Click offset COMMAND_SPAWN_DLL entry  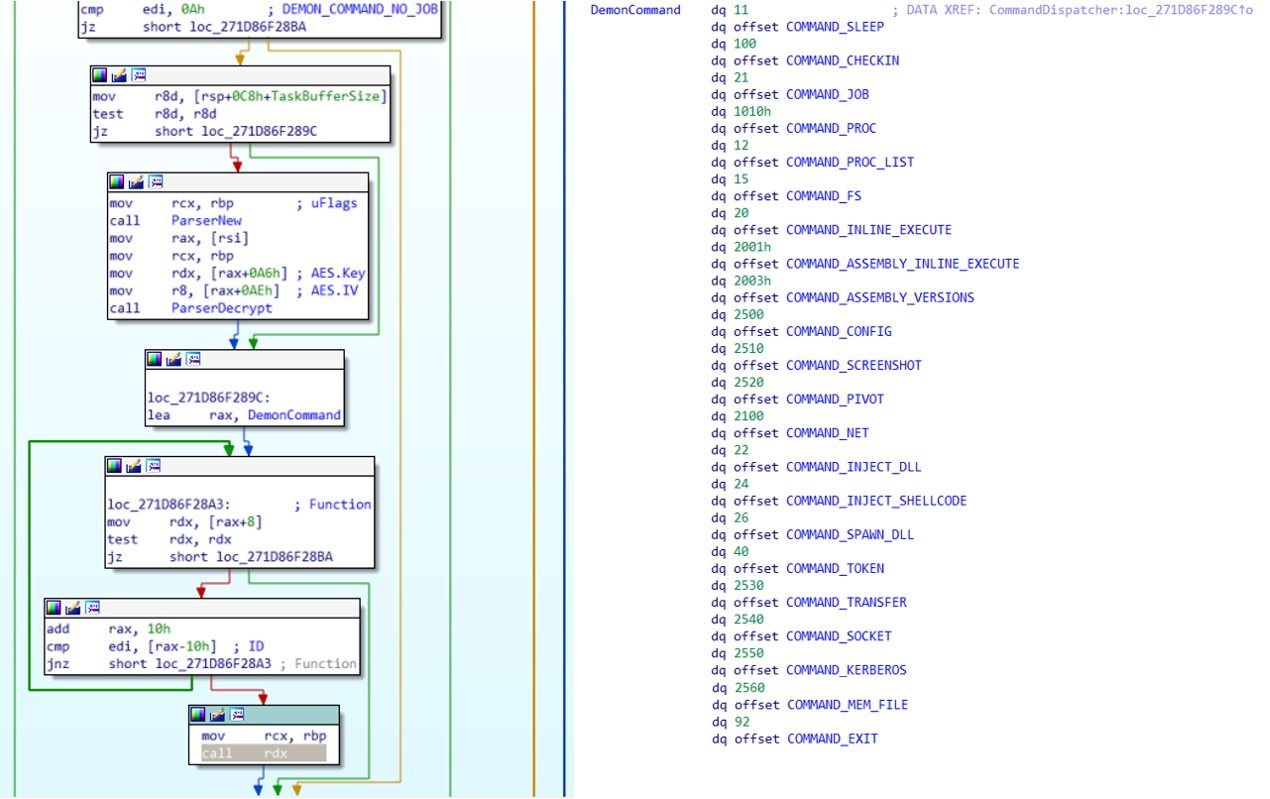coord(812,535)
